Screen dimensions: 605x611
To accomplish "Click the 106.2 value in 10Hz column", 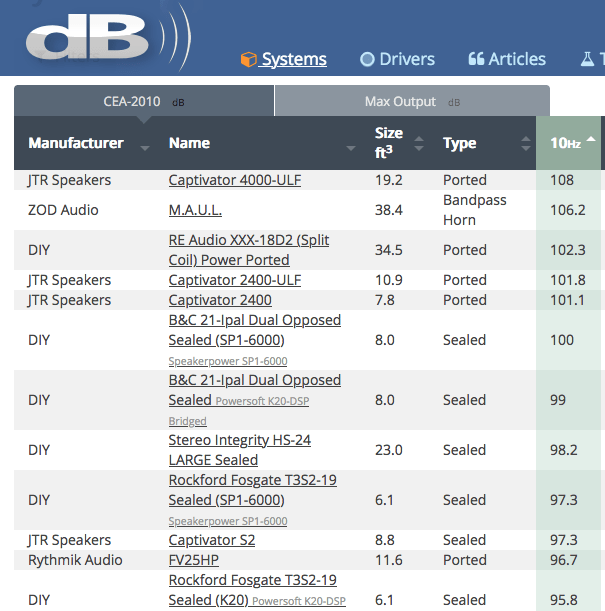I will click(568, 210).
